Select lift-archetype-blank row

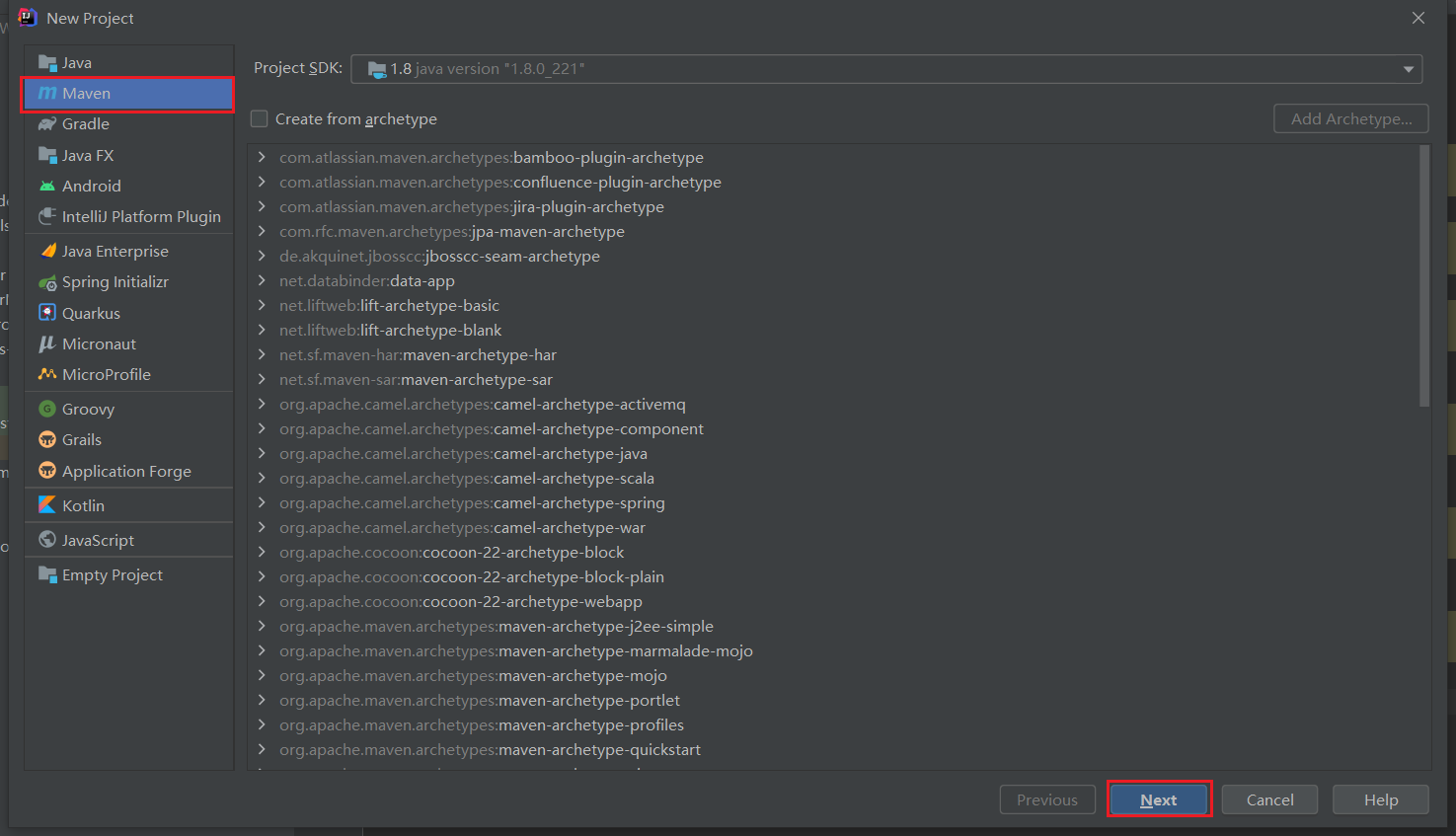833,330
